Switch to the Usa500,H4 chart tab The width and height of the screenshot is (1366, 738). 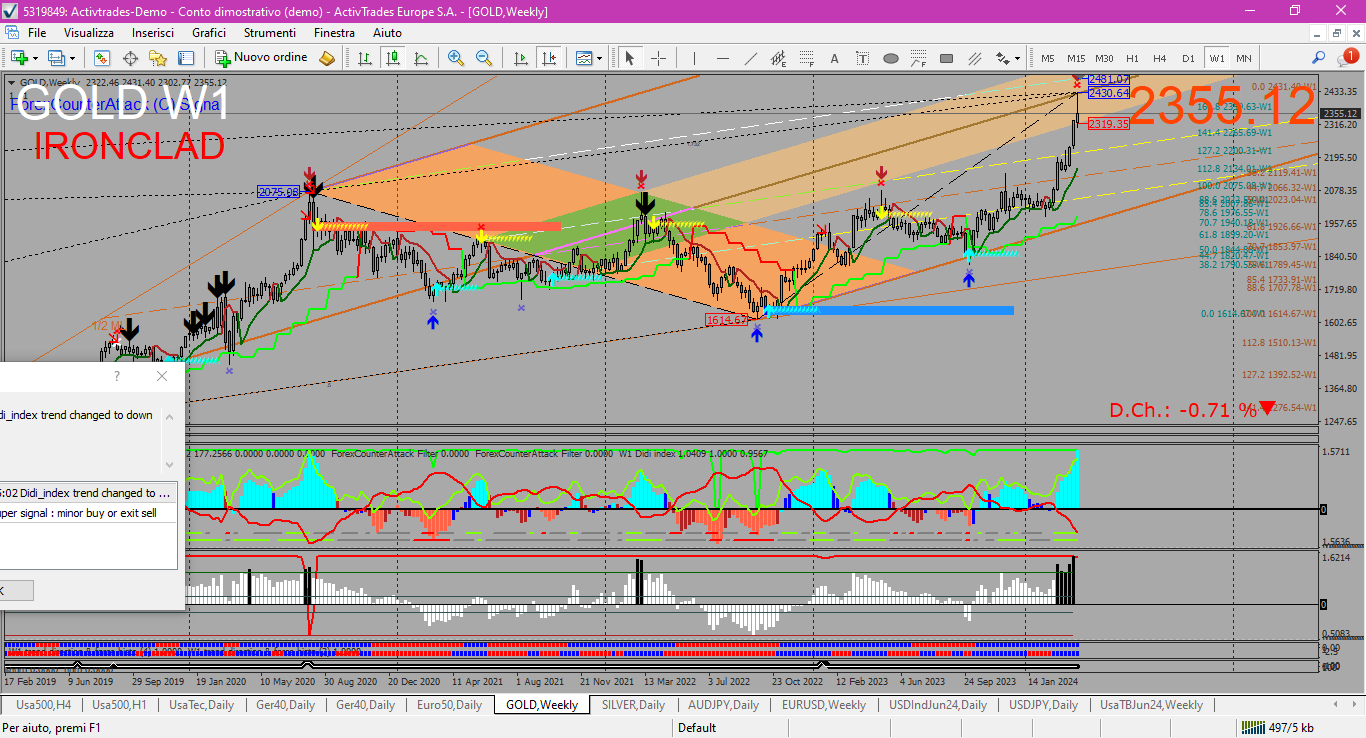click(43, 705)
